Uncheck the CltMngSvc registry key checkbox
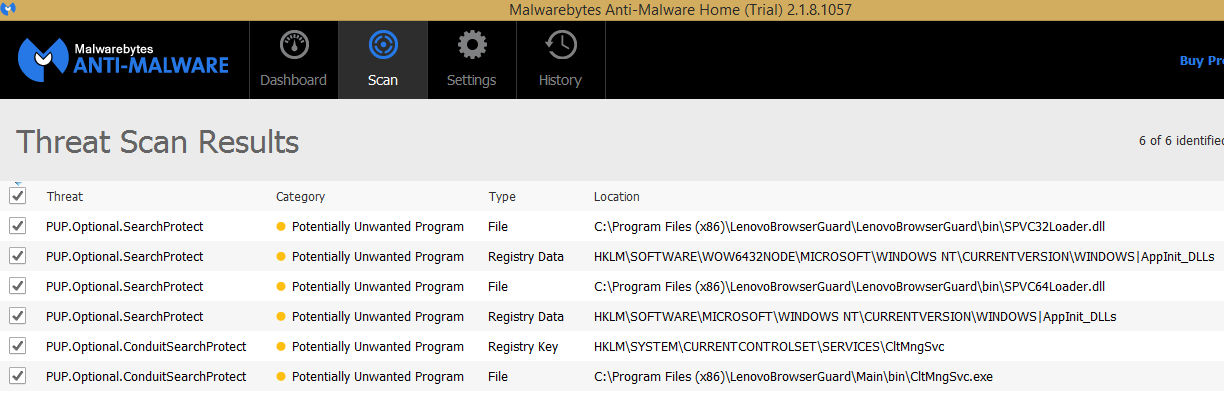The height and width of the screenshot is (400, 1224). pos(17,346)
